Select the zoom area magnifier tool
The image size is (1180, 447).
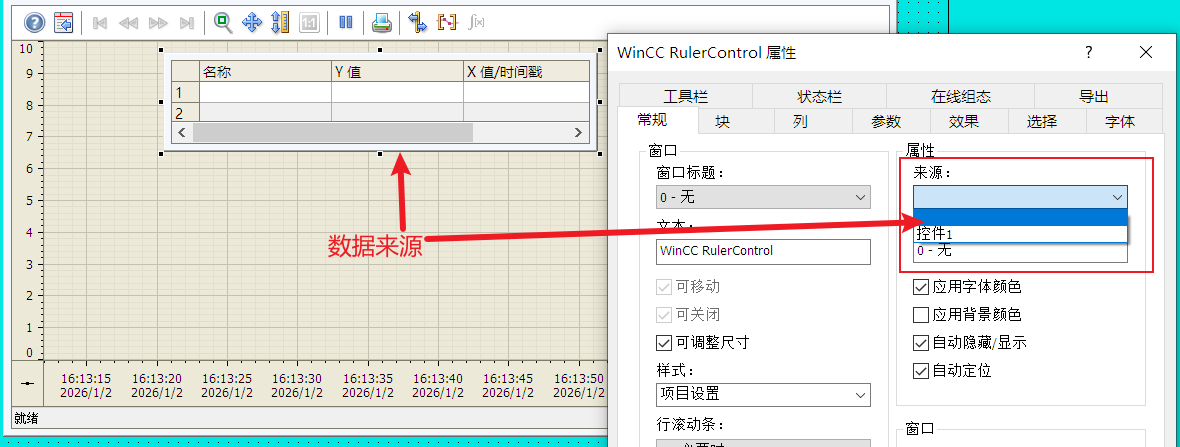(x=223, y=23)
